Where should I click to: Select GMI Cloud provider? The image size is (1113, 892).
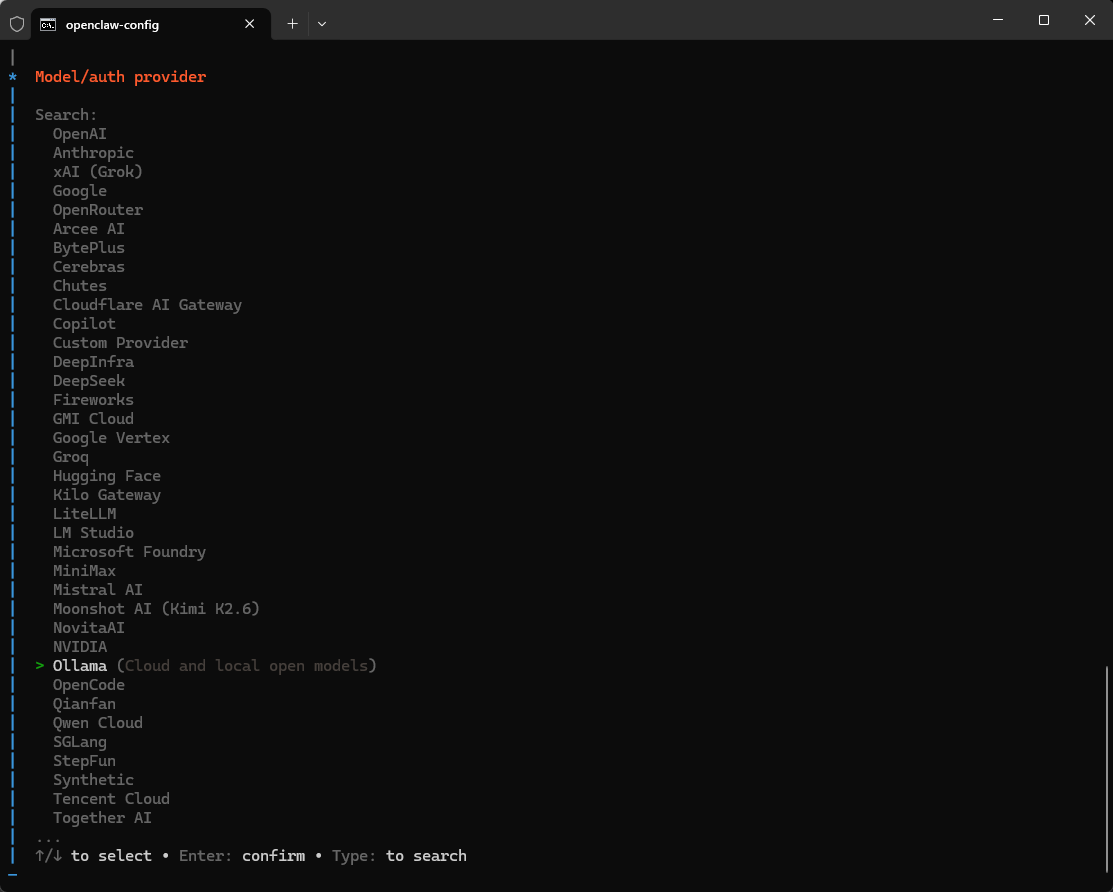tap(93, 419)
